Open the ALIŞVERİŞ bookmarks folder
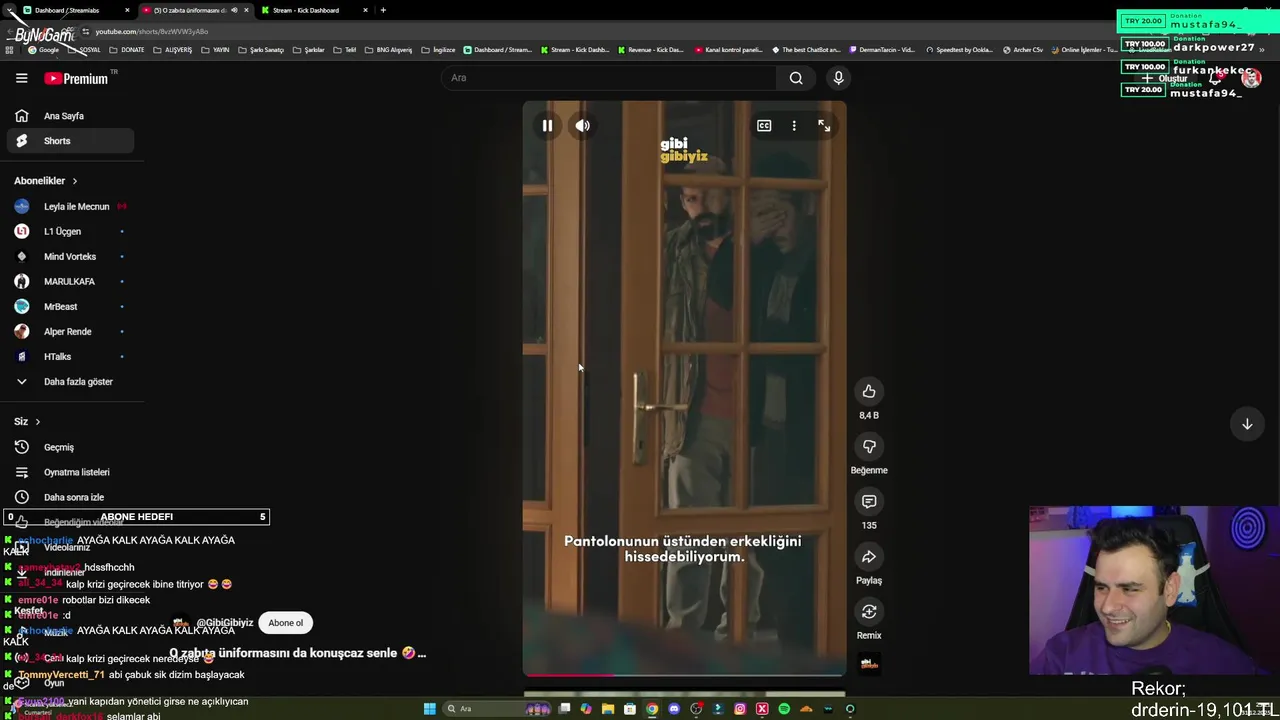This screenshot has height=720, width=1280. [172, 50]
